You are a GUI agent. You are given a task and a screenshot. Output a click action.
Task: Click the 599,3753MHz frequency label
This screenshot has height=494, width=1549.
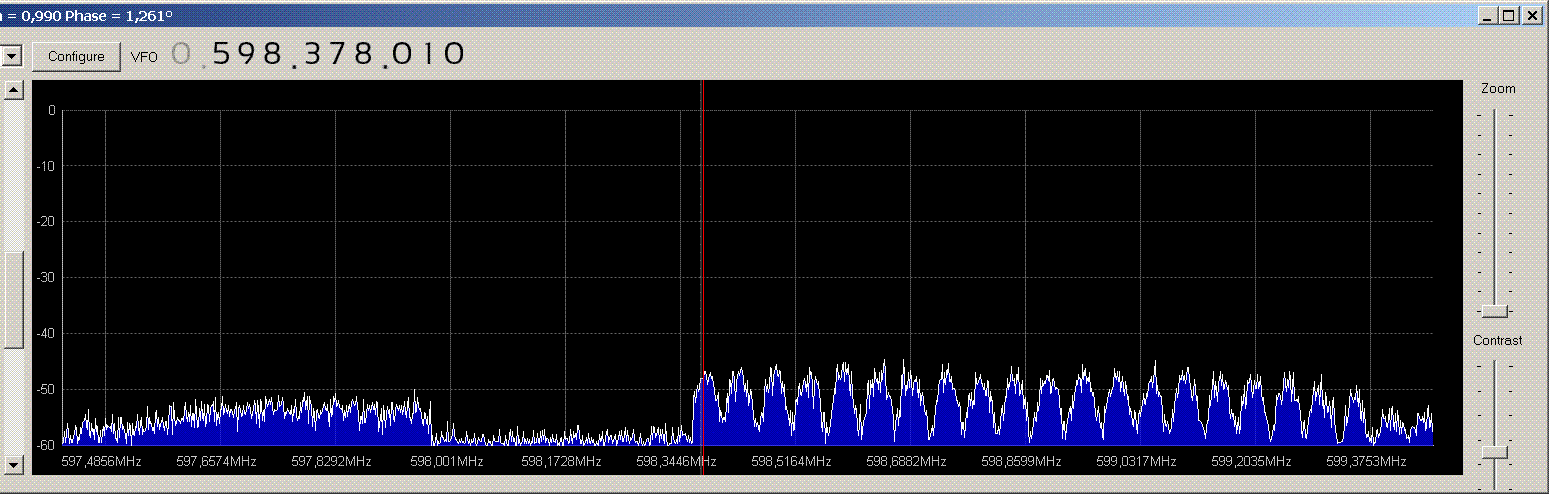point(1366,462)
